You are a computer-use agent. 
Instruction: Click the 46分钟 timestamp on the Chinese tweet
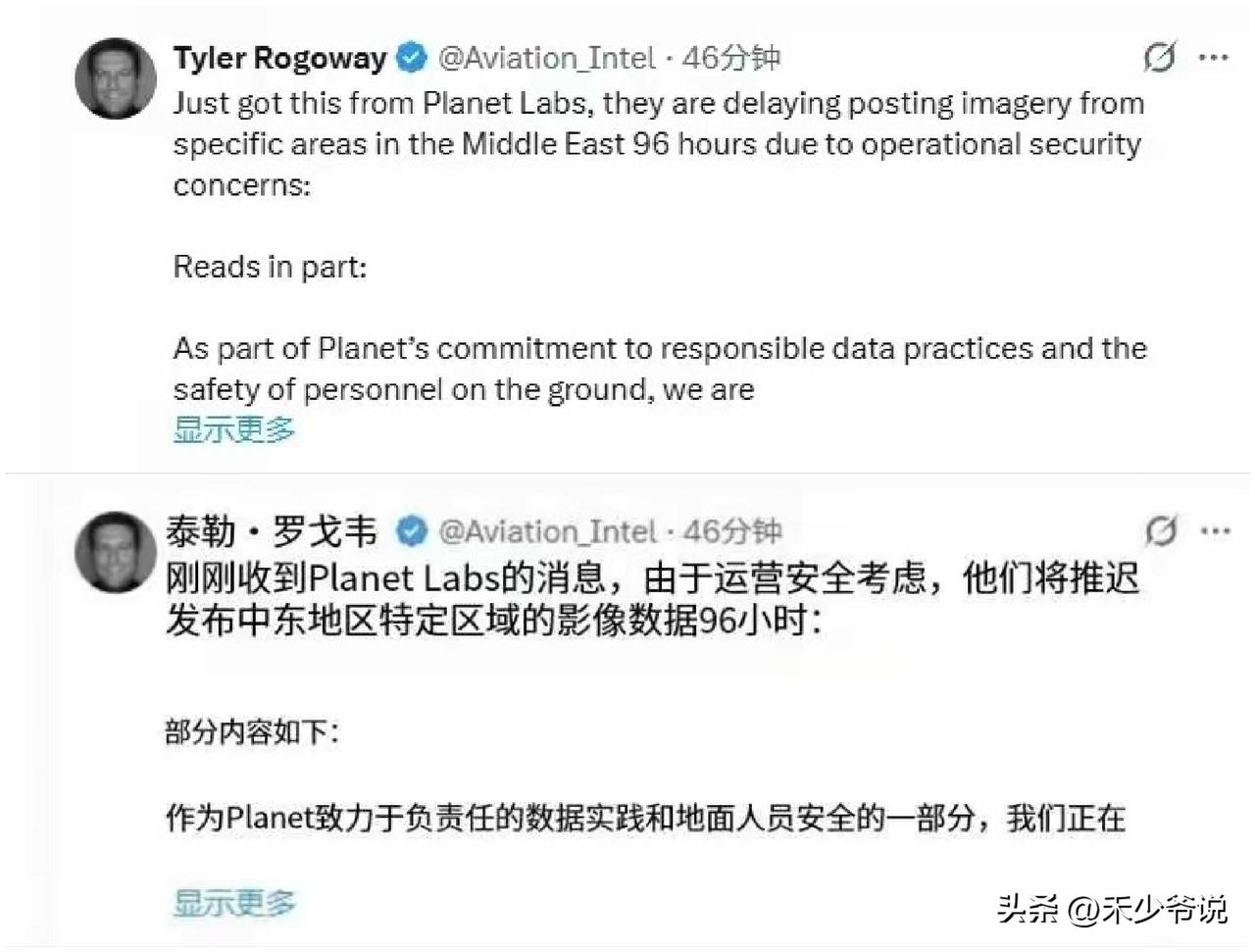pos(733,531)
